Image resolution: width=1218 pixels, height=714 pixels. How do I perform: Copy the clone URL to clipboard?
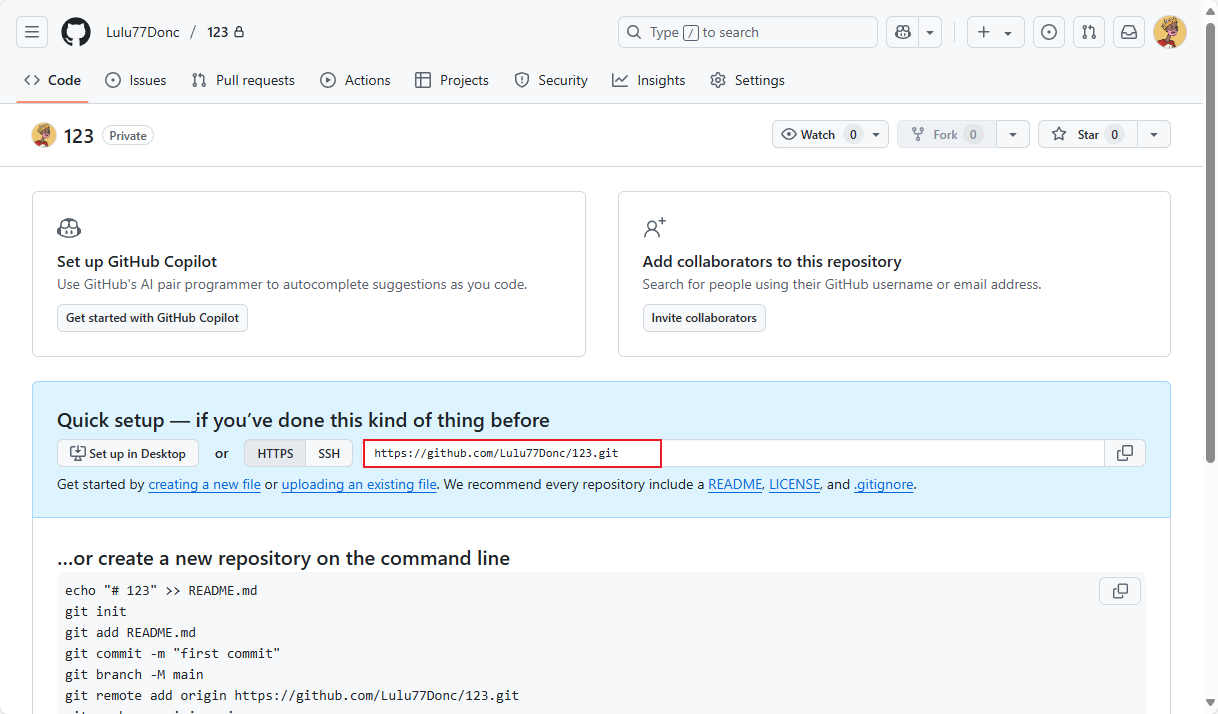coord(1125,453)
